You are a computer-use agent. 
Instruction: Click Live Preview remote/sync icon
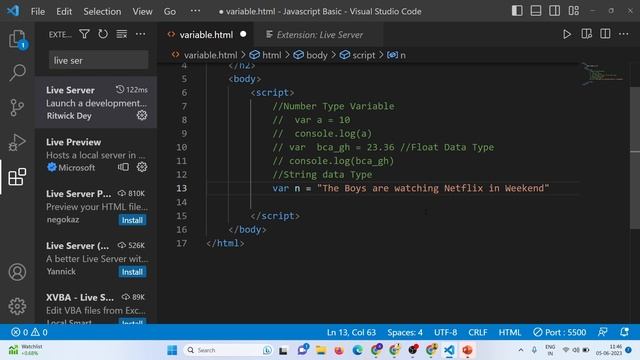coord(123,167)
